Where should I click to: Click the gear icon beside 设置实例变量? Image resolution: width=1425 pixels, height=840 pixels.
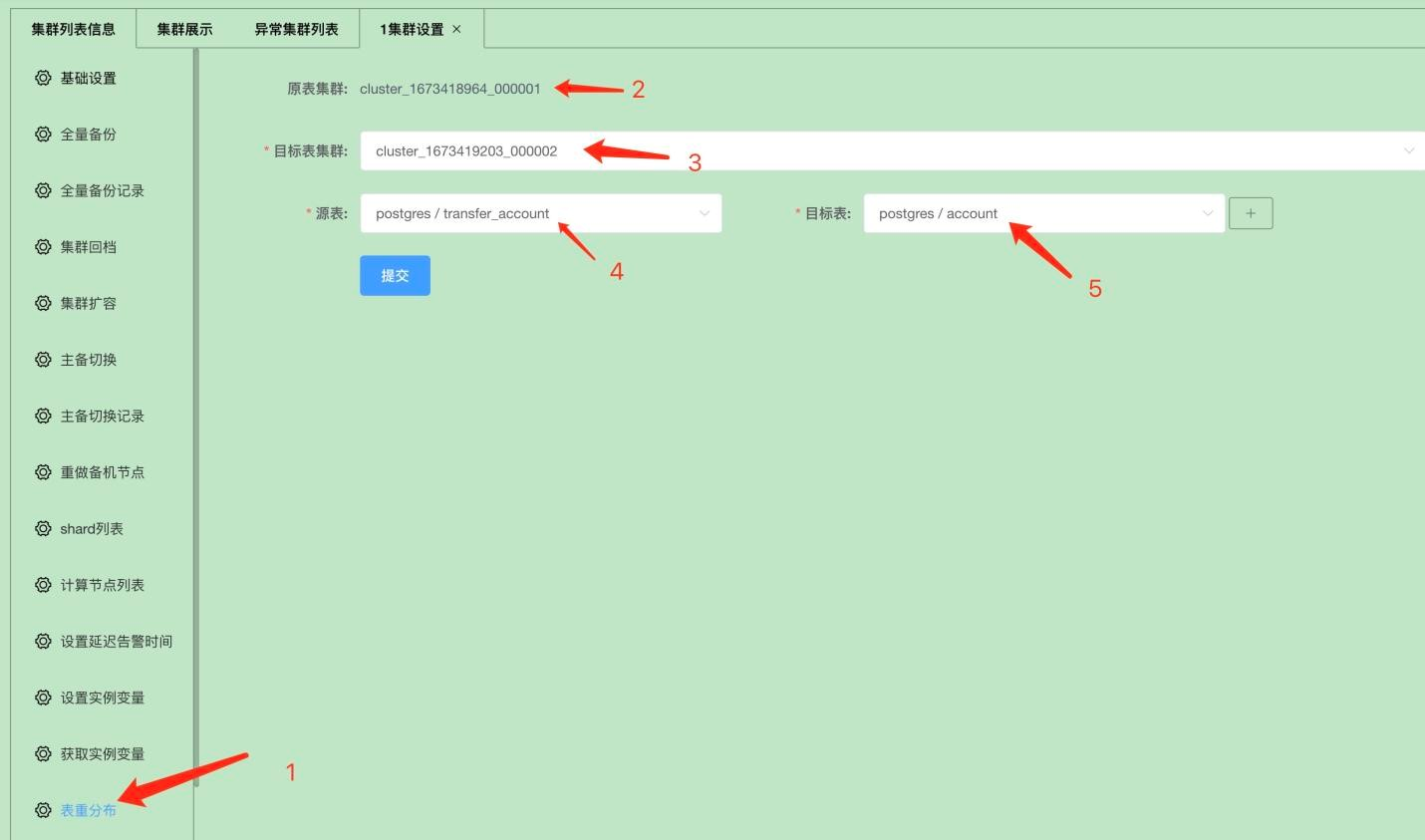point(43,697)
